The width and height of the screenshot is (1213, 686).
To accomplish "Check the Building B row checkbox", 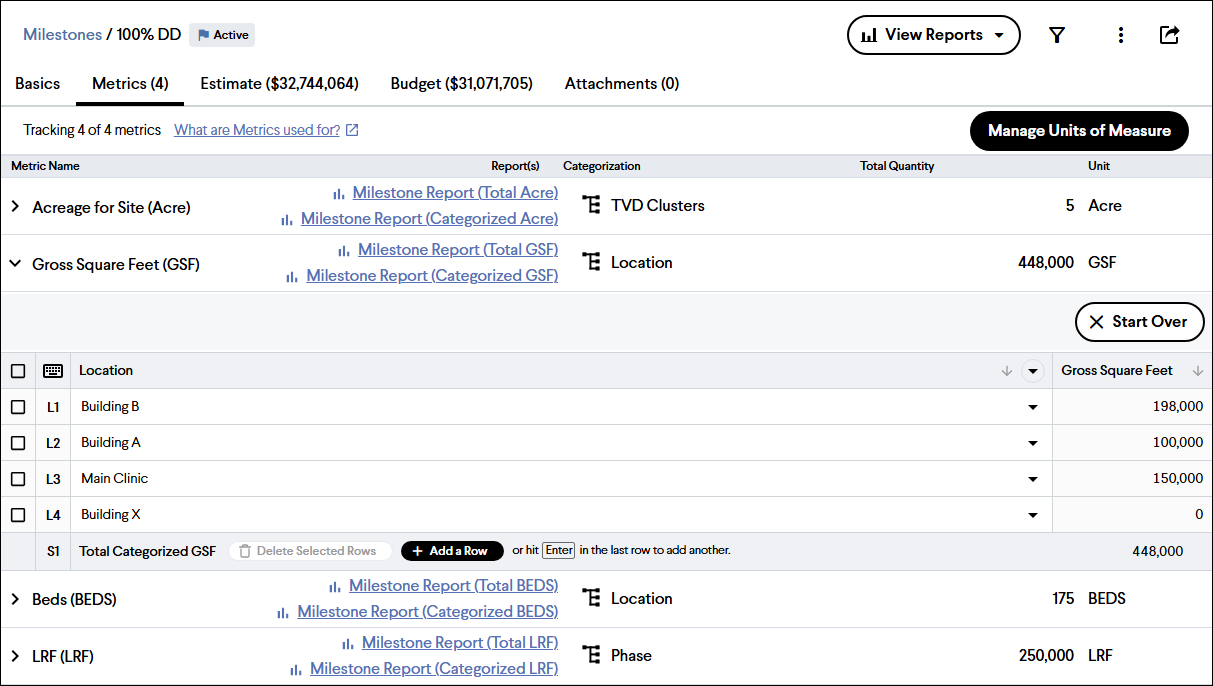I will tap(18, 407).
